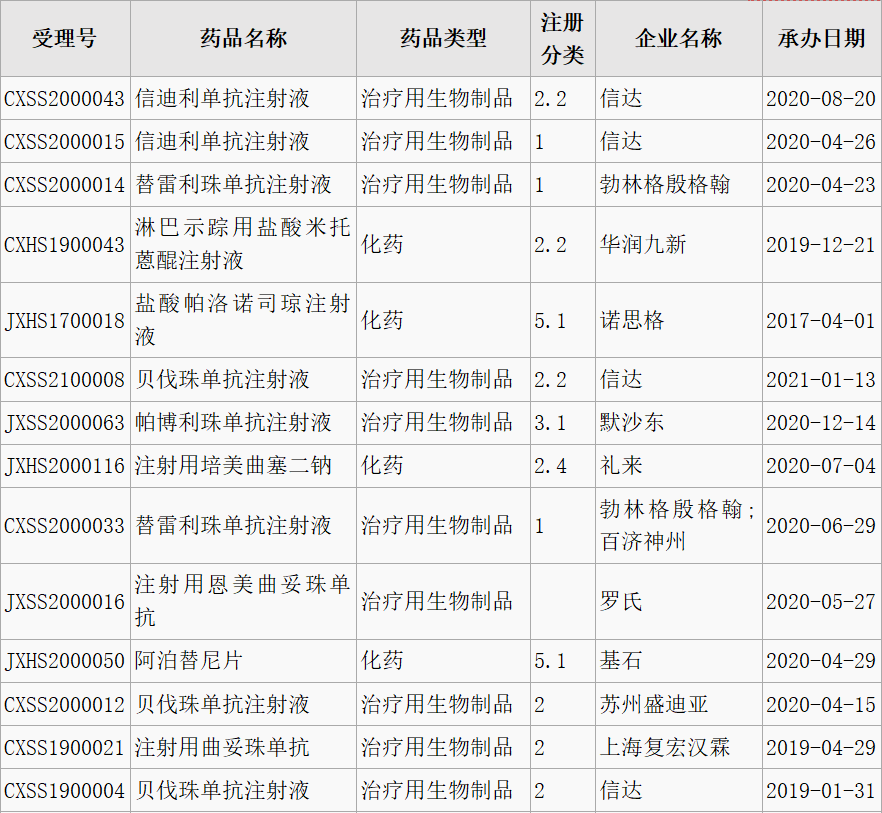882x813 pixels.
Task: Select the 药品类型 column header
Action: [443, 38]
